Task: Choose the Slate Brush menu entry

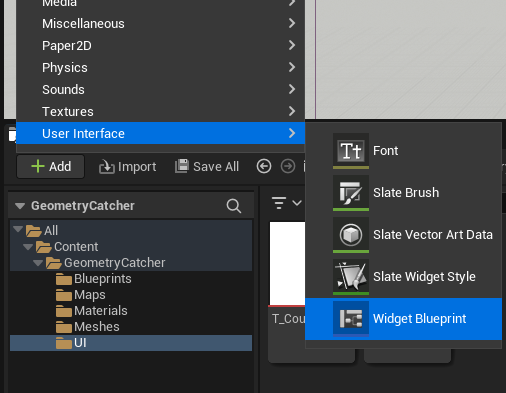Action: point(403,193)
